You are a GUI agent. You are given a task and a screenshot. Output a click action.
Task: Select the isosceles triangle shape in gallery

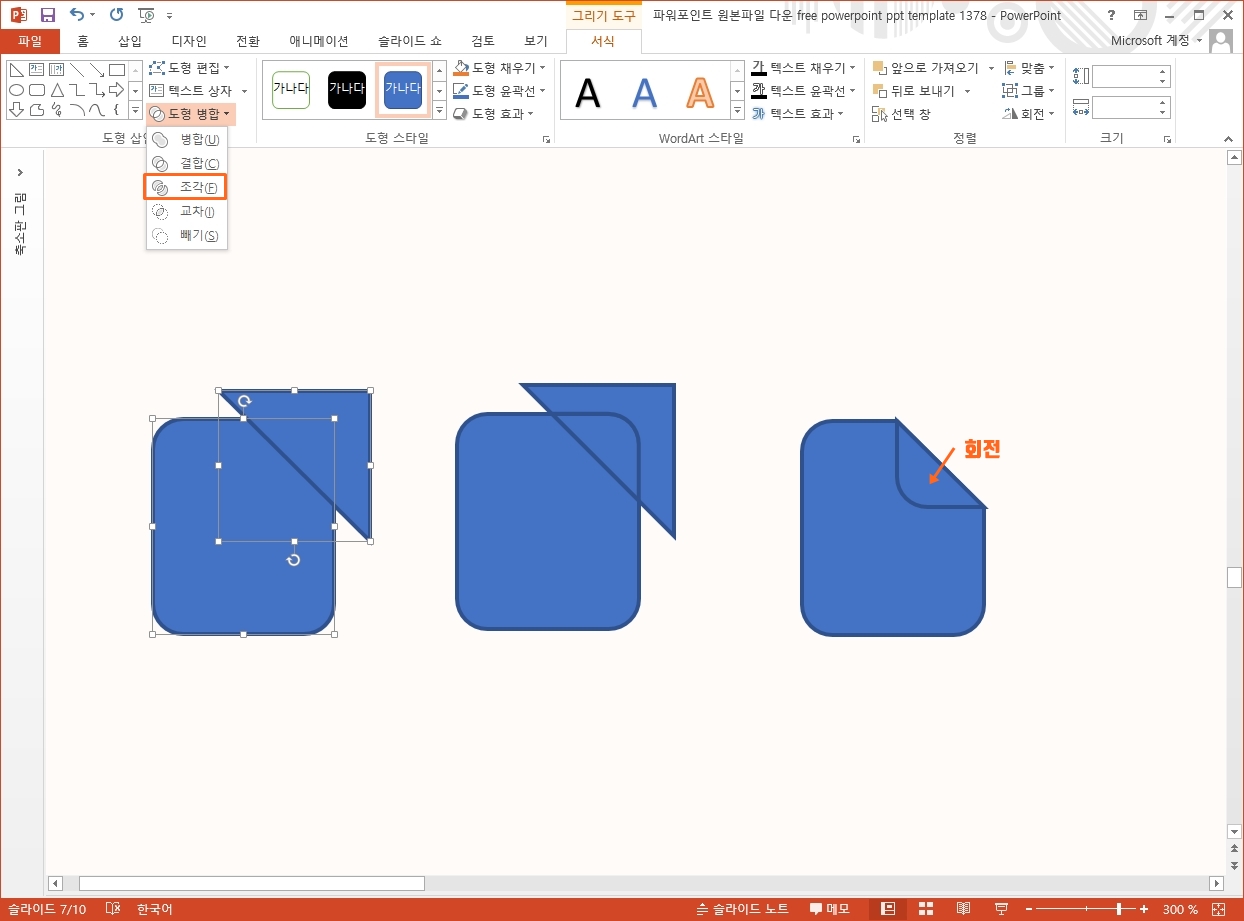[x=56, y=90]
